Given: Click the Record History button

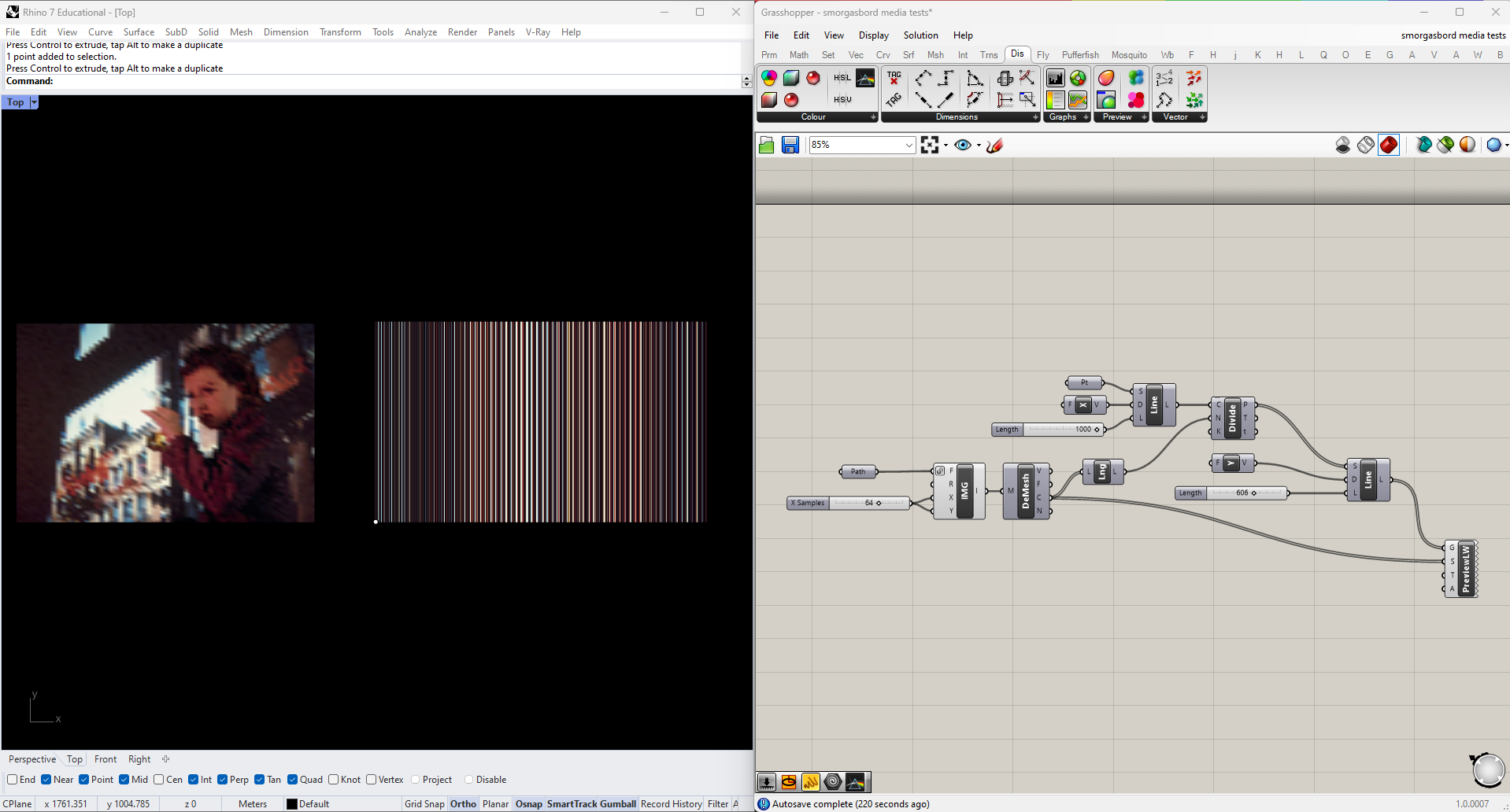Looking at the screenshot, I should 671,803.
